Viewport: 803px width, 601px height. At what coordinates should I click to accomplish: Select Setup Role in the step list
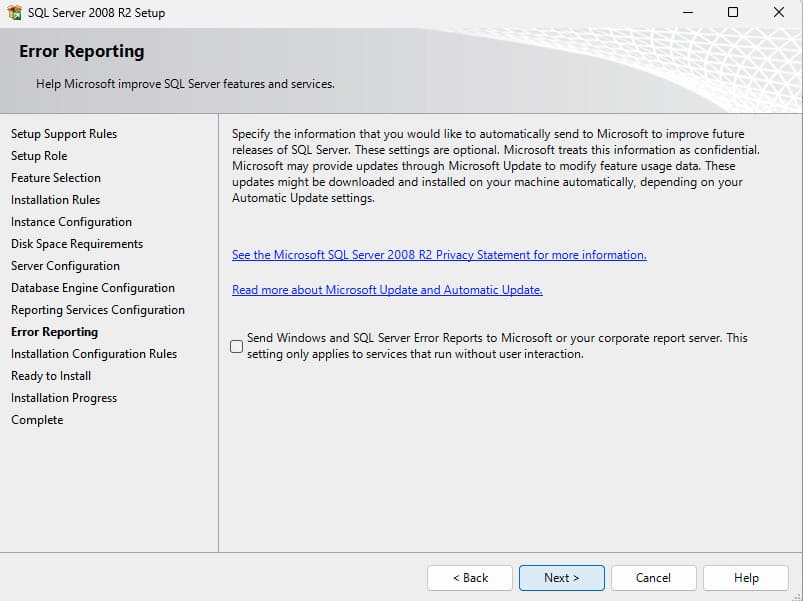click(x=39, y=156)
